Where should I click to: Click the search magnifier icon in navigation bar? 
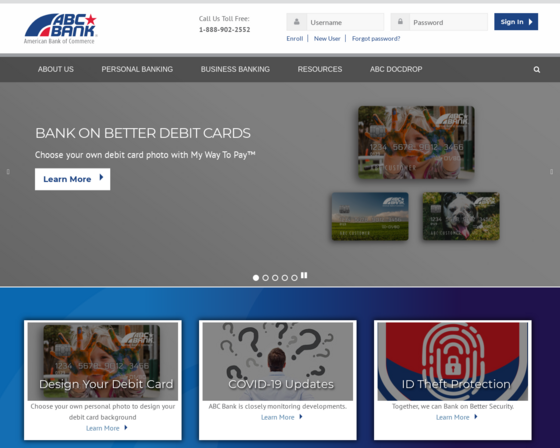536,70
